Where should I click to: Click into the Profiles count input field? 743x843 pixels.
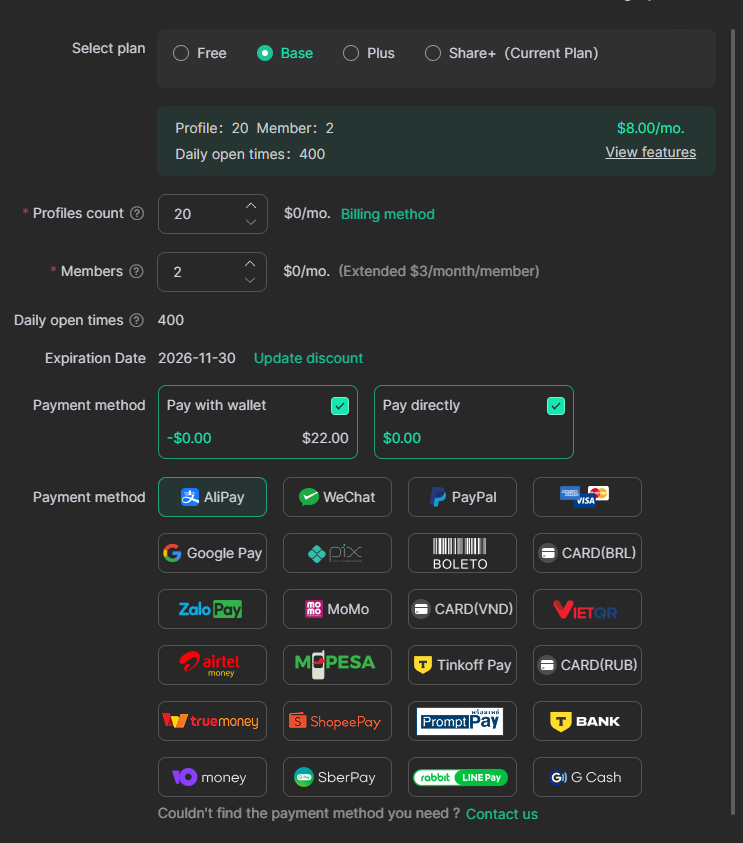[x=200, y=214]
